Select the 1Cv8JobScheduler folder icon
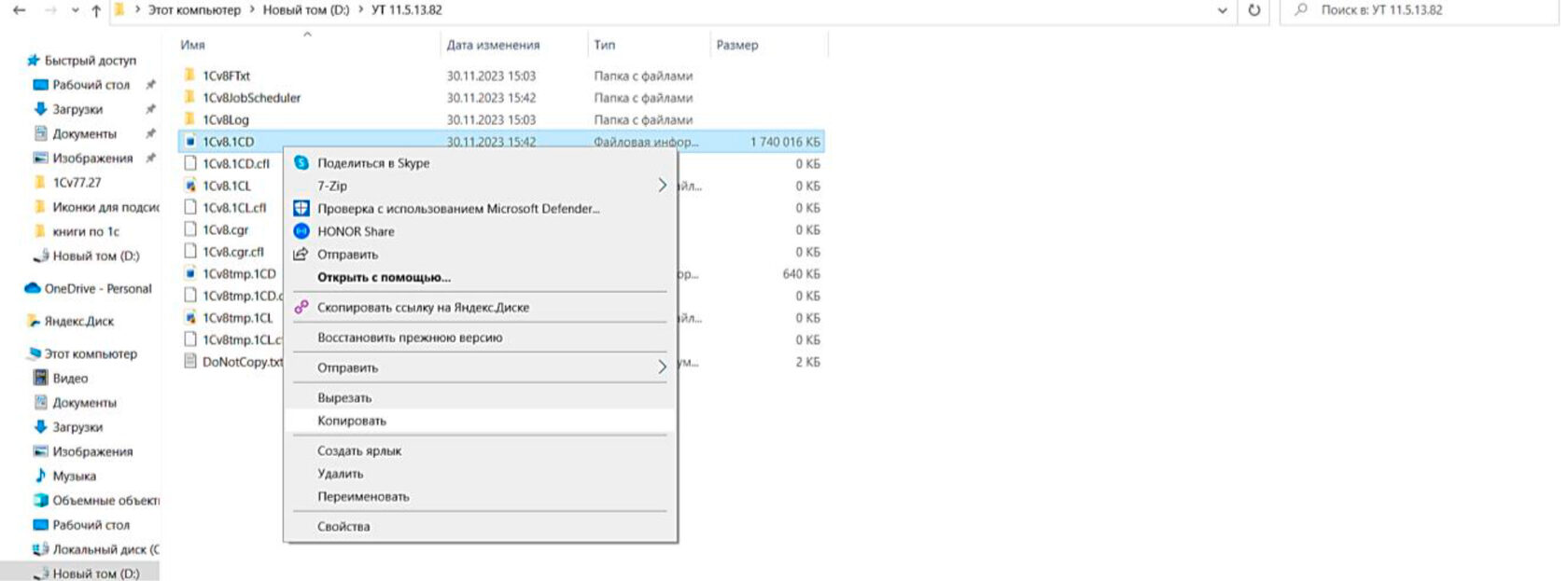This screenshot has height=581, width=1568. tap(189, 97)
